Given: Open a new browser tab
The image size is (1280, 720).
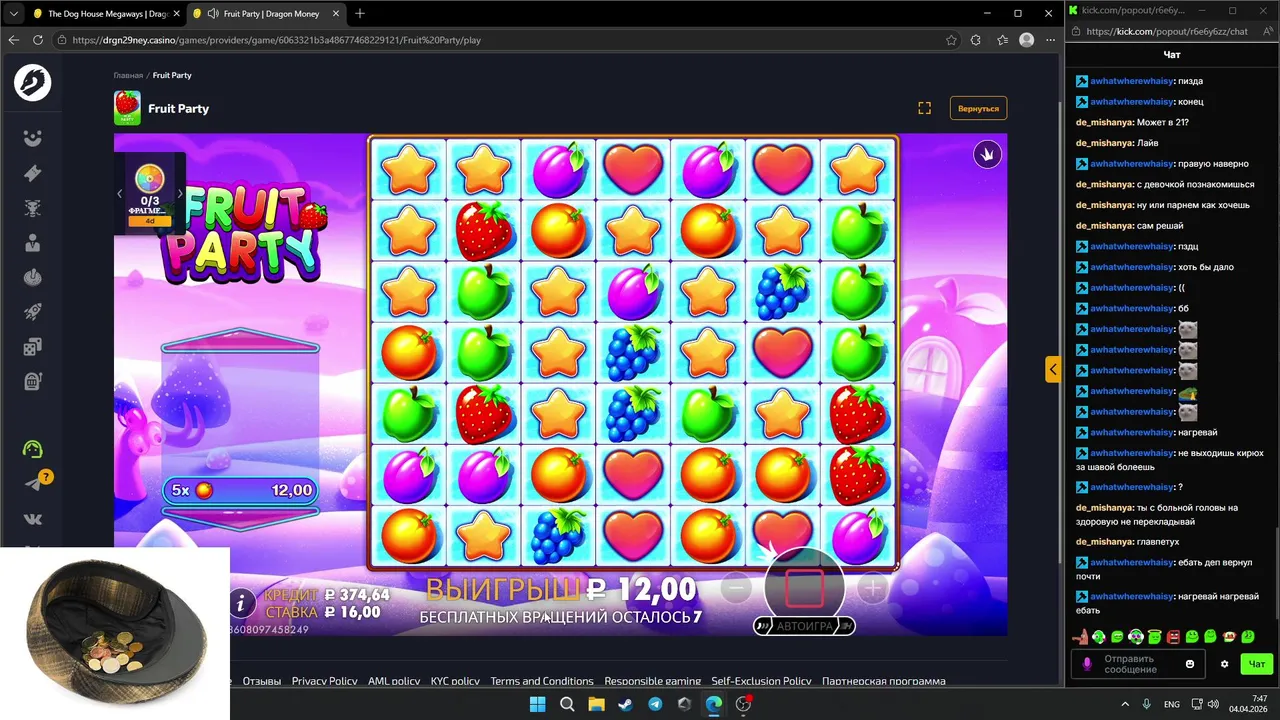Looking at the screenshot, I should coord(360,14).
